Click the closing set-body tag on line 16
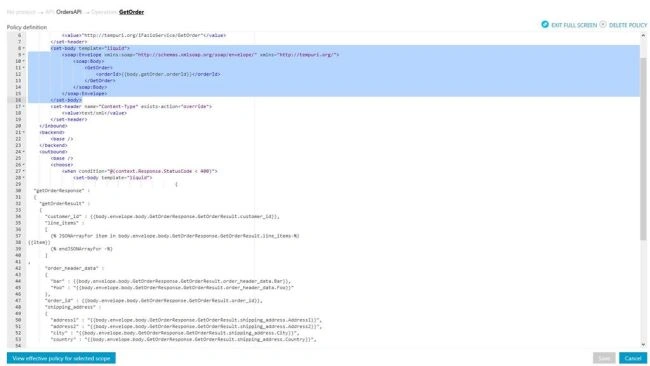 pos(66,100)
